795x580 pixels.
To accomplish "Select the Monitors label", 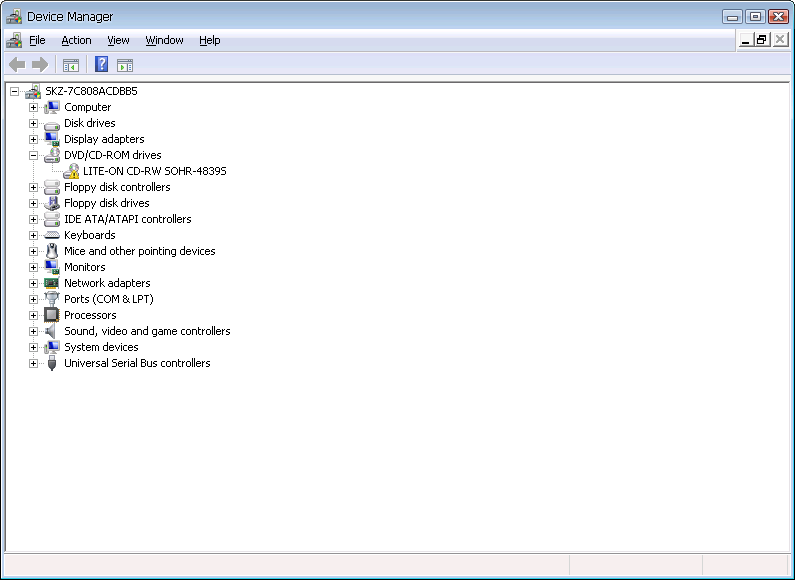I will (x=85, y=267).
